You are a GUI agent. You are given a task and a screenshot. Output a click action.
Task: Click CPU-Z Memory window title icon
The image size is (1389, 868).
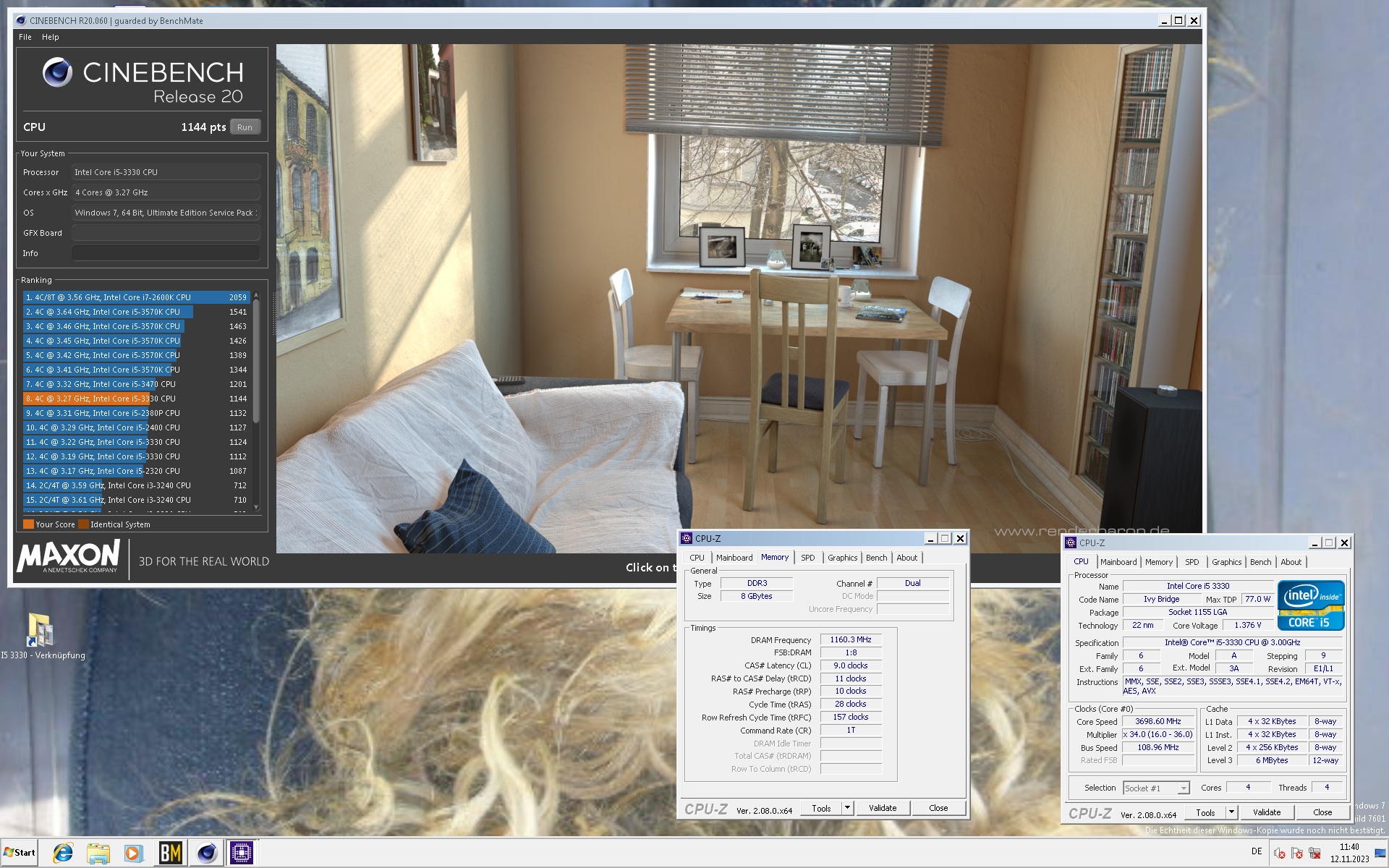[x=687, y=538]
